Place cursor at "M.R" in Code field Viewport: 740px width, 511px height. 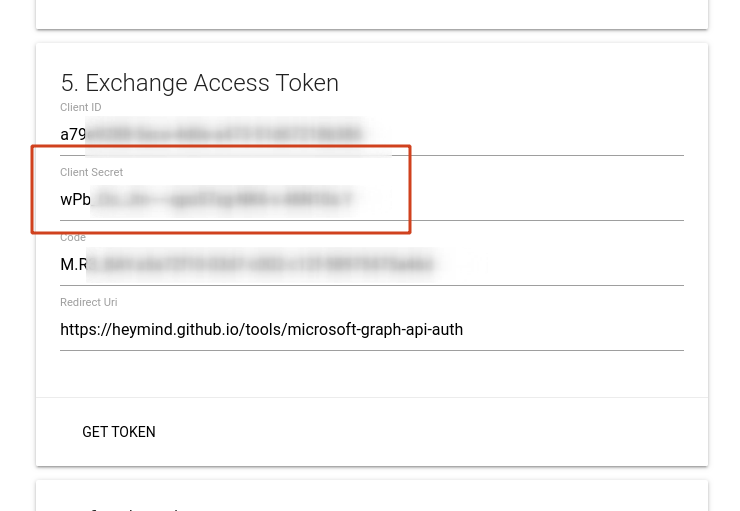(x=74, y=265)
